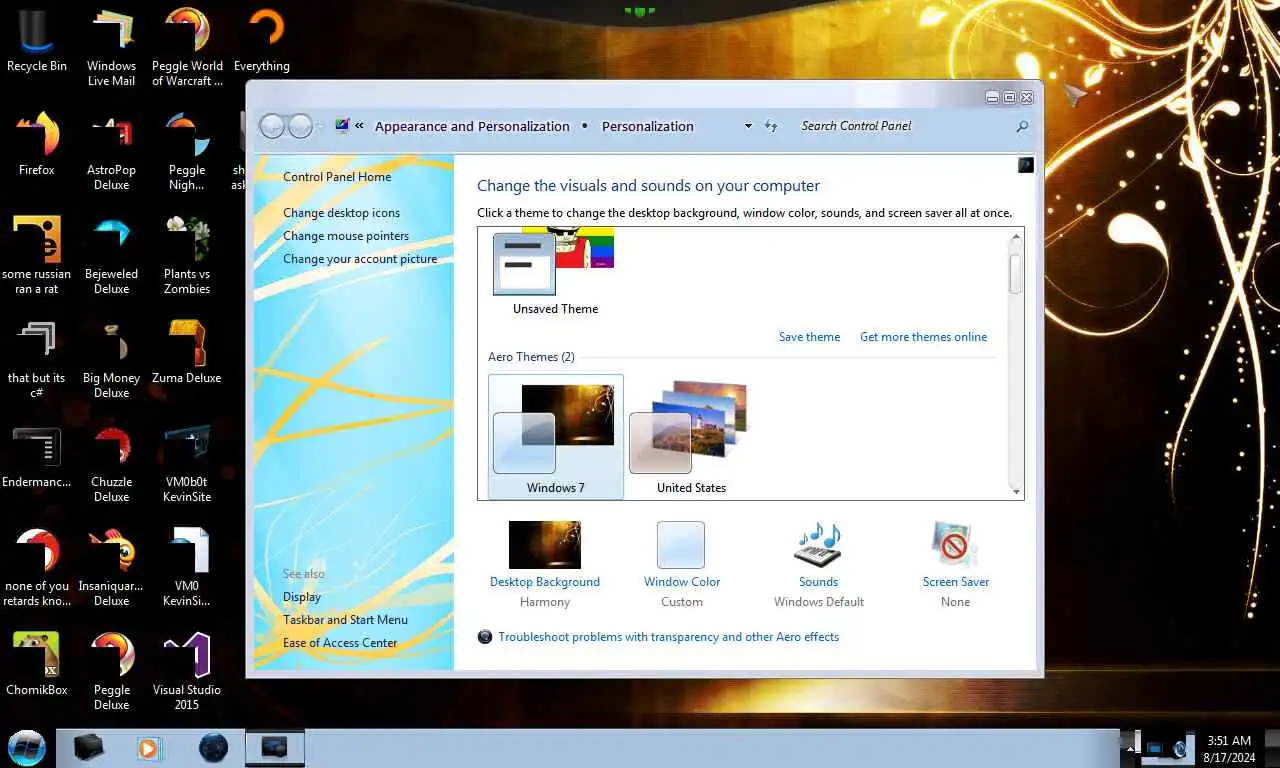The width and height of the screenshot is (1280, 768).
Task: Open recent pages dropdown beside forward arrow
Action: 321,126
